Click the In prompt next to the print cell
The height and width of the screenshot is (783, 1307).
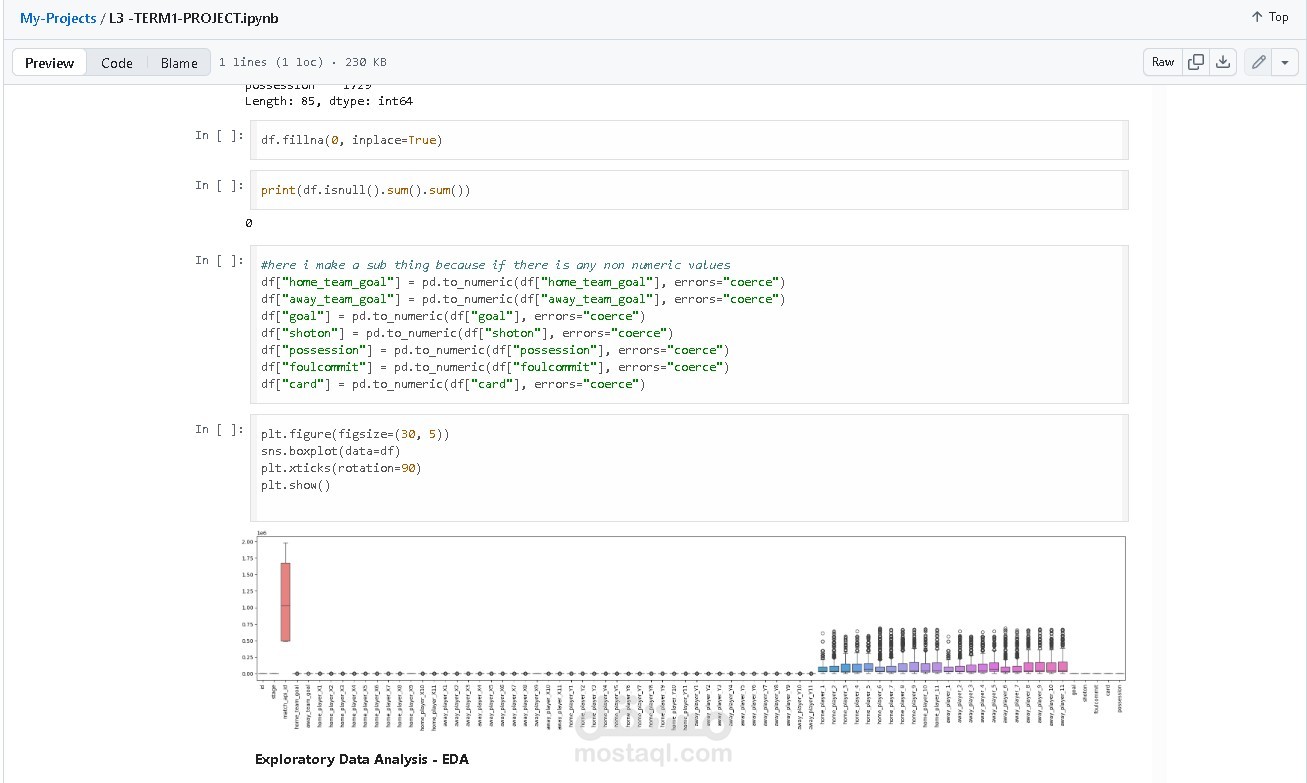(218, 185)
